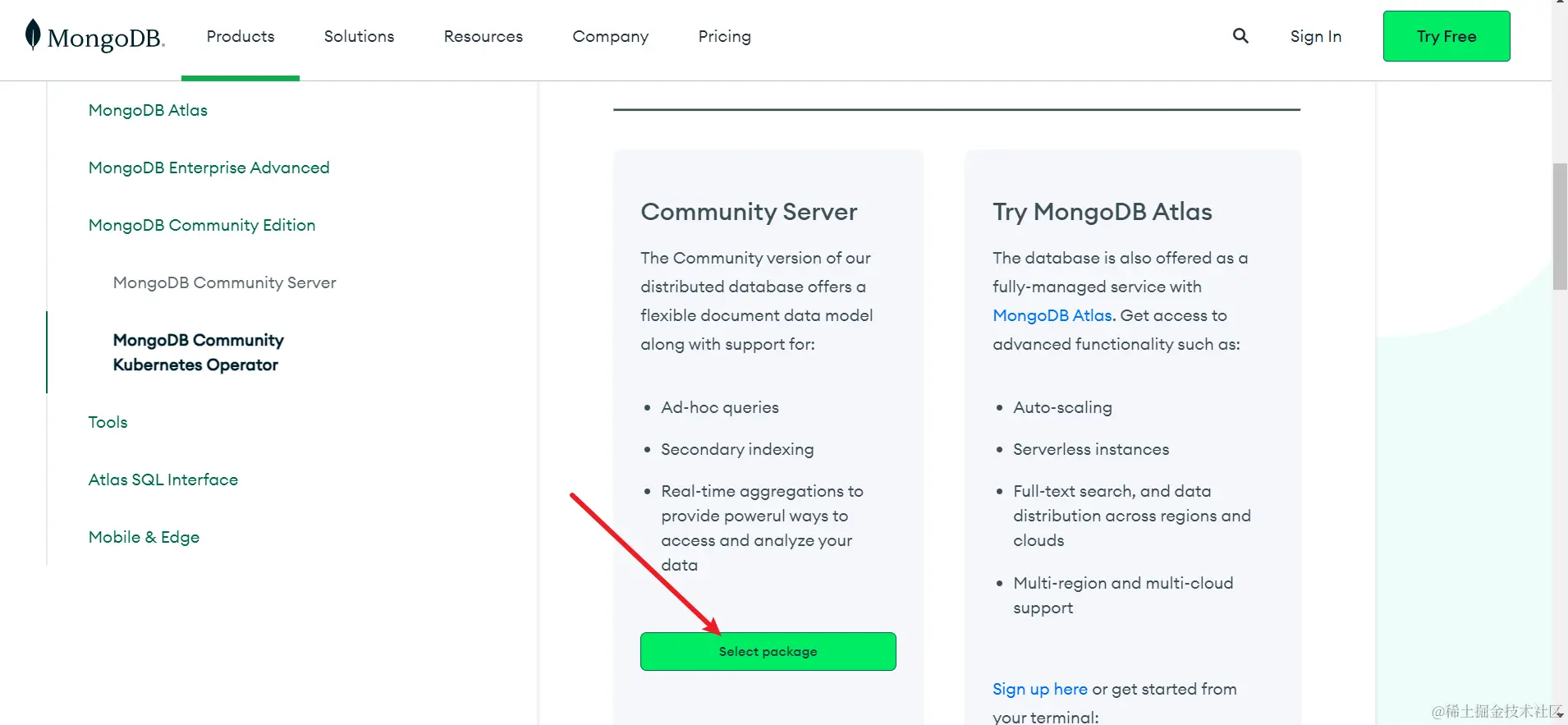The height and width of the screenshot is (725, 1568).
Task: Select MongoDB Community Kubernetes Operator item
Action: coord(199,352)
